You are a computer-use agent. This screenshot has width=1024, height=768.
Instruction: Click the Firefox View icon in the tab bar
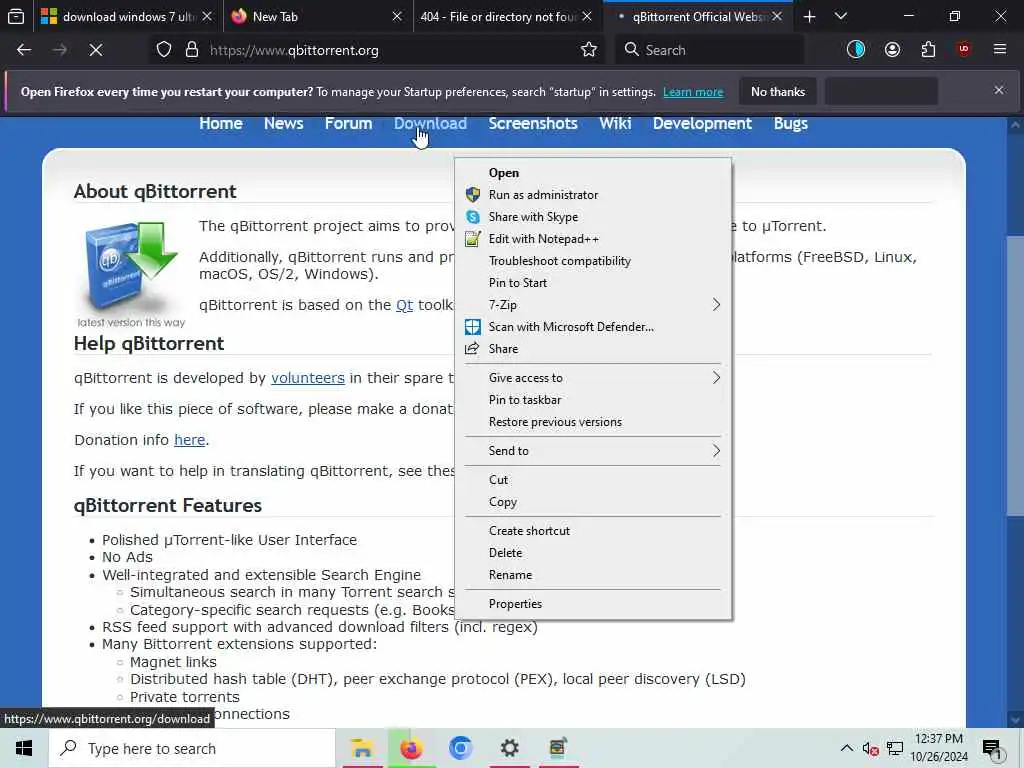click(16, 16)
